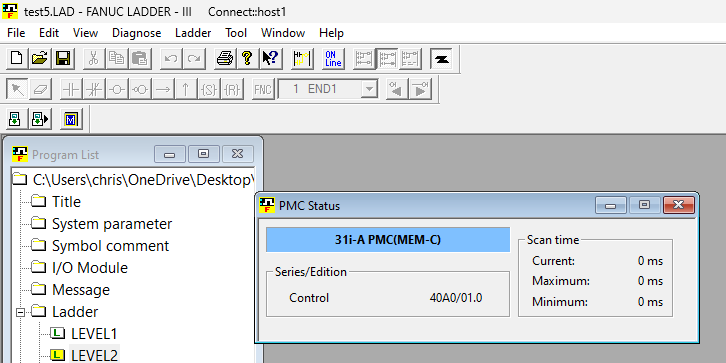Toggle the ON Line connection button
The image size is (726, 363).
pyautogui.click(x=333, y=58)
